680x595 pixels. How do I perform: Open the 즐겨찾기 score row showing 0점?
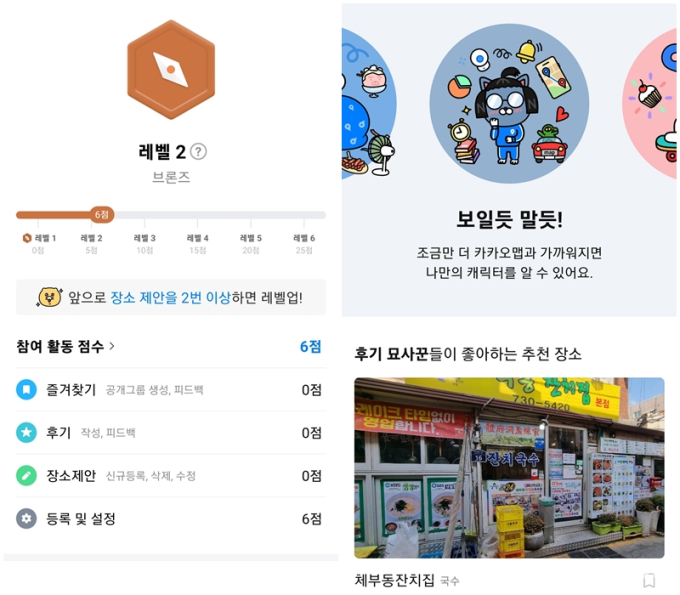tap(171, 389)
